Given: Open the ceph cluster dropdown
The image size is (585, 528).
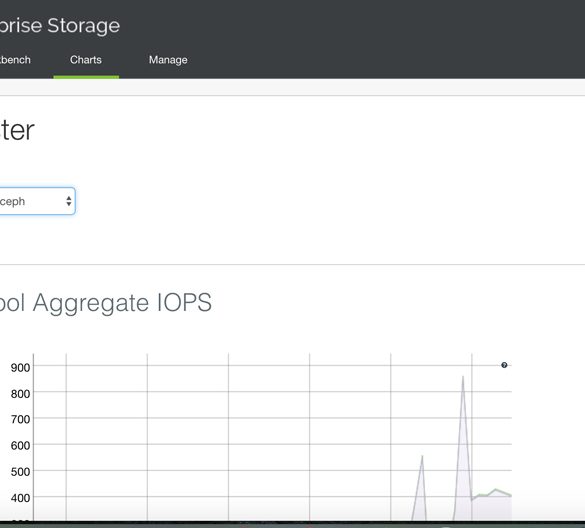Looking at the screenshot, I should (x=37, y=201).
